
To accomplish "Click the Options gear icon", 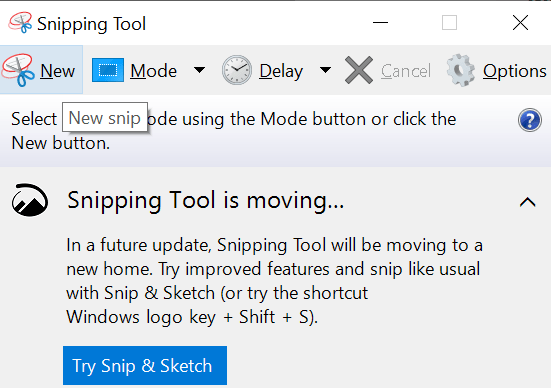I will pyautogui.click(x=461, y=70).
